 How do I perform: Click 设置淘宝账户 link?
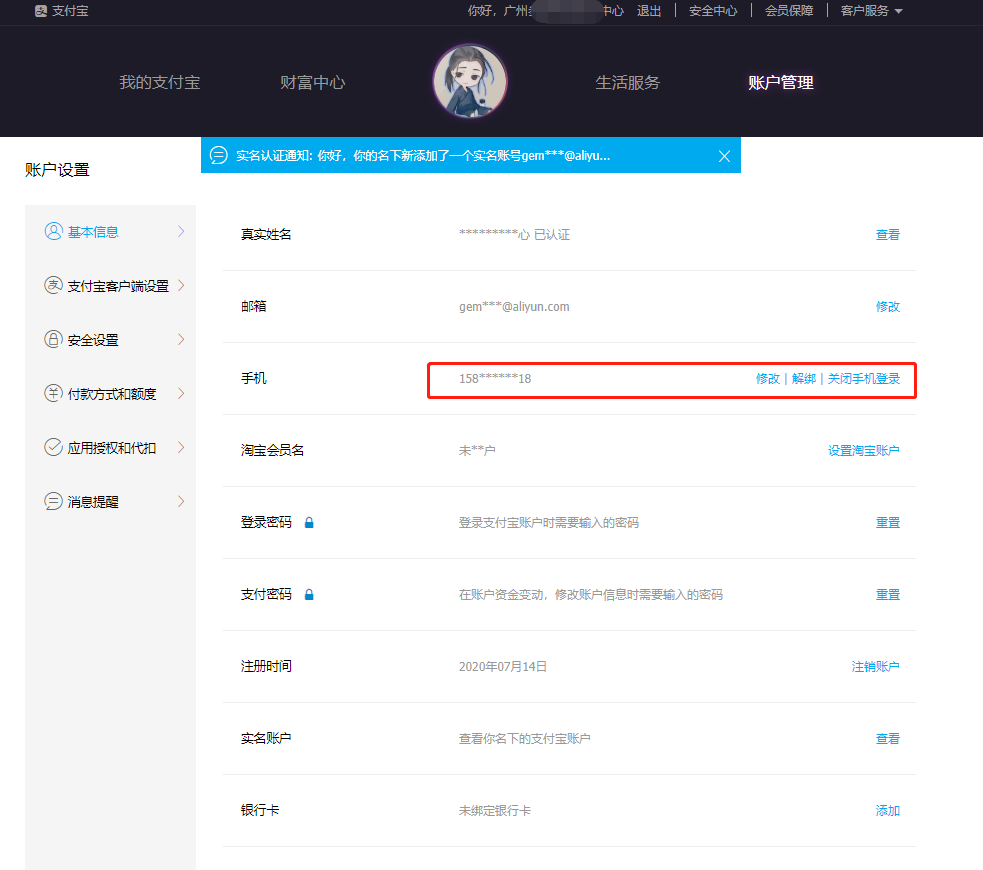point(863,451)
